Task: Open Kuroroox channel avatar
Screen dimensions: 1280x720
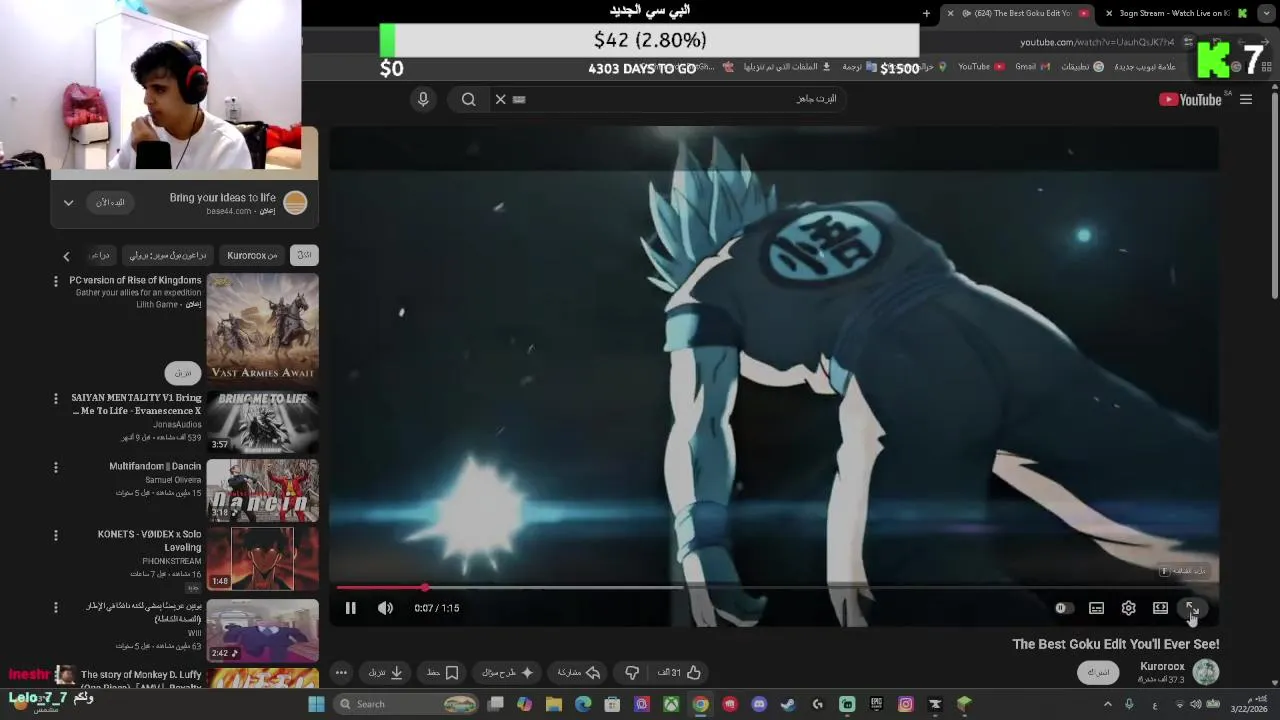Action: (x=1206, y=672)
